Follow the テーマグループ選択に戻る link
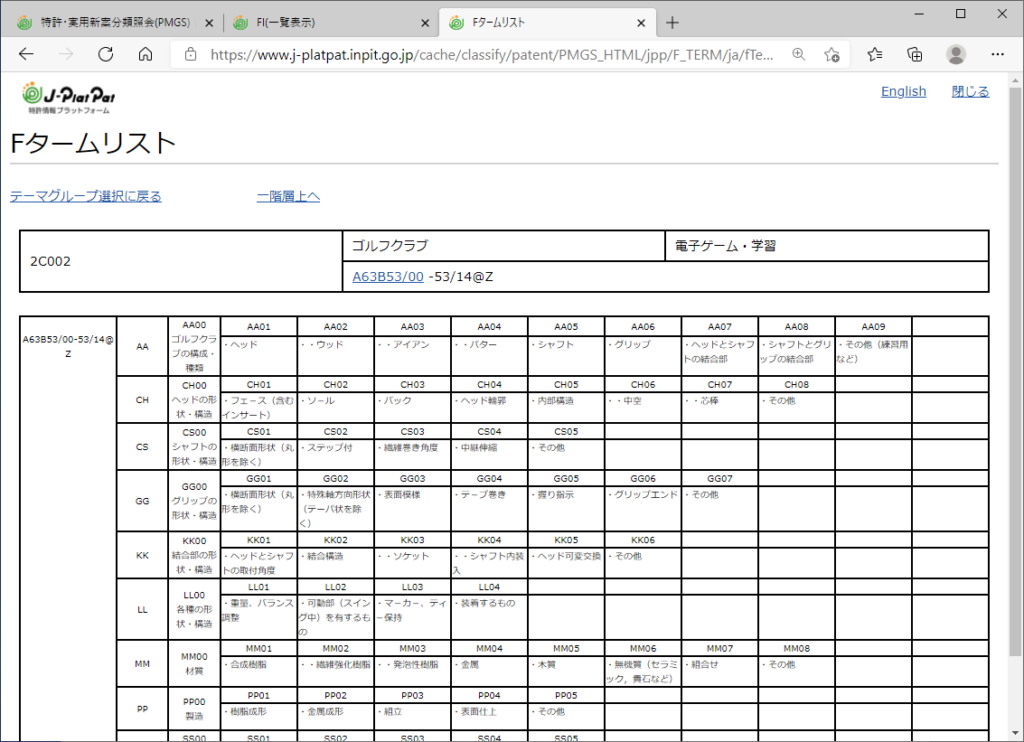The image size is (1024, 742). pos(85,196)
